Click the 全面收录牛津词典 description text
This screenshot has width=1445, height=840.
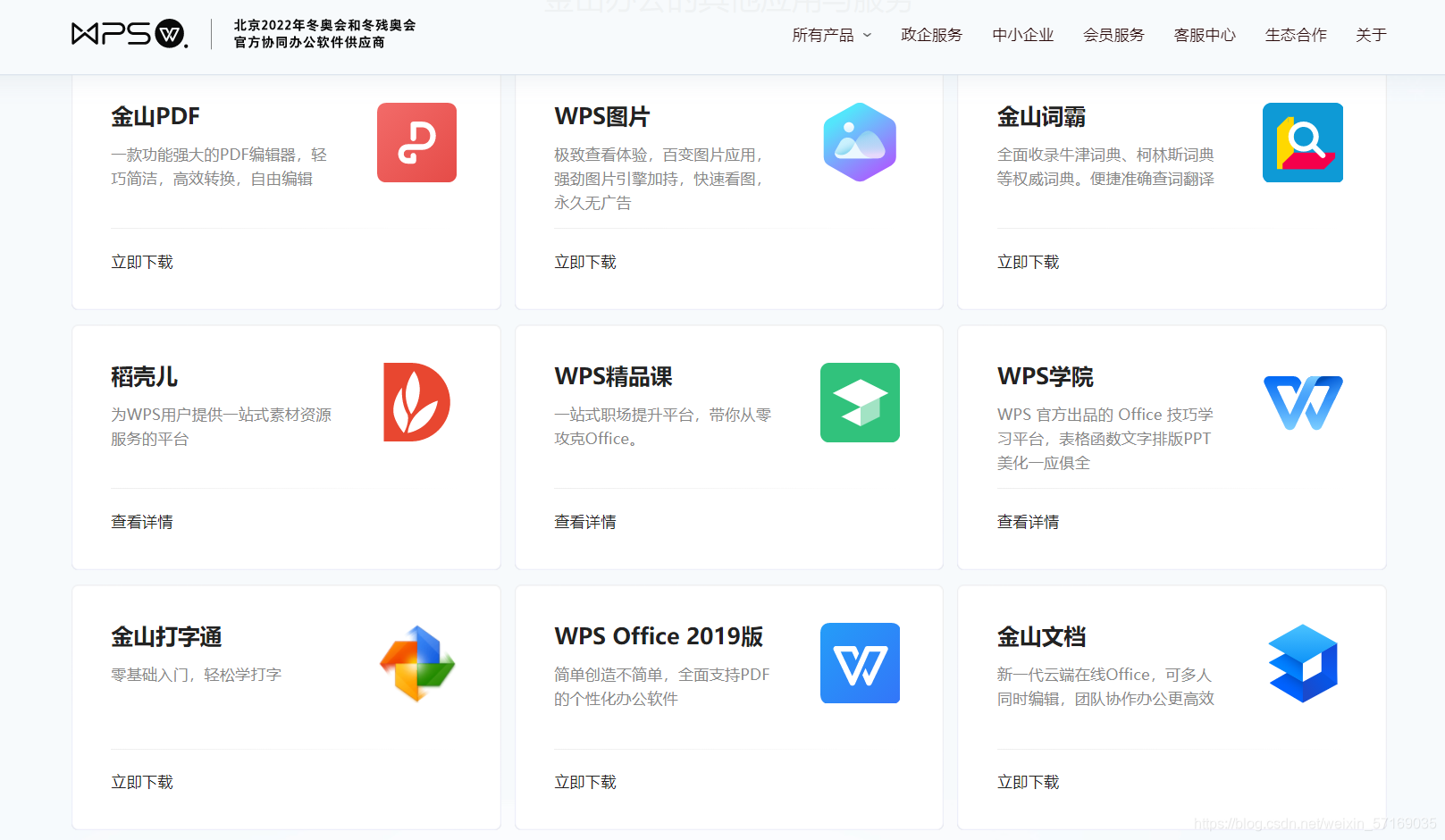[1106, 167]
